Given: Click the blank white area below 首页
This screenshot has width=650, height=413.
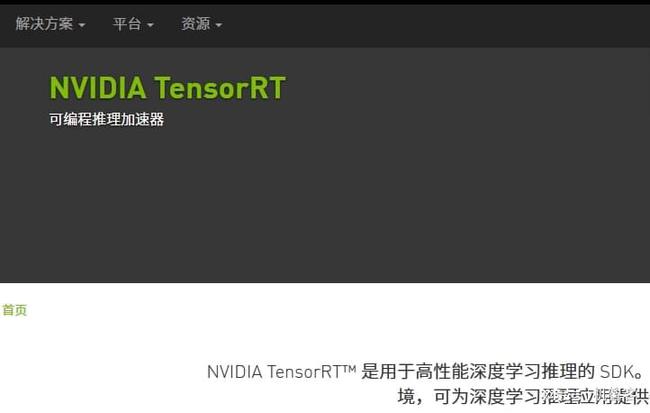Looking at the screenshot, I should pyautogui.click(x=104, y=365).
